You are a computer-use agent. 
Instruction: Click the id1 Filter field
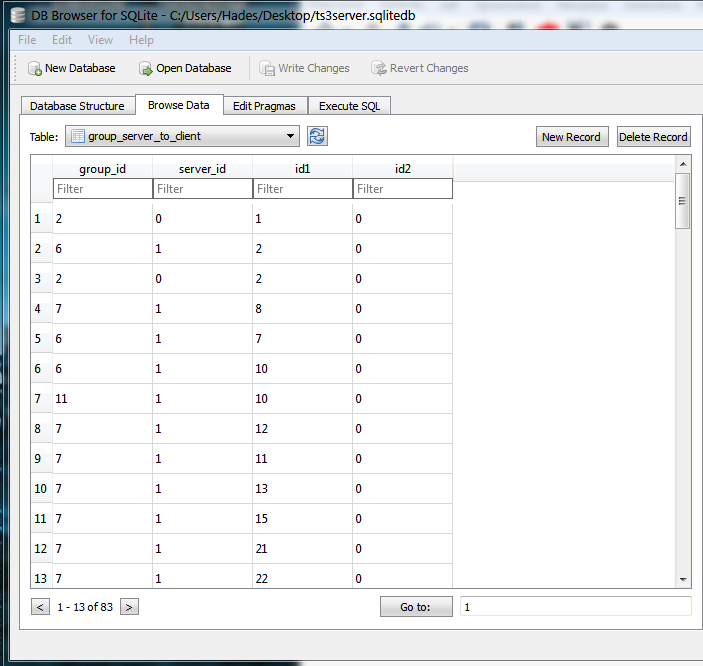(x=303, y=189)
